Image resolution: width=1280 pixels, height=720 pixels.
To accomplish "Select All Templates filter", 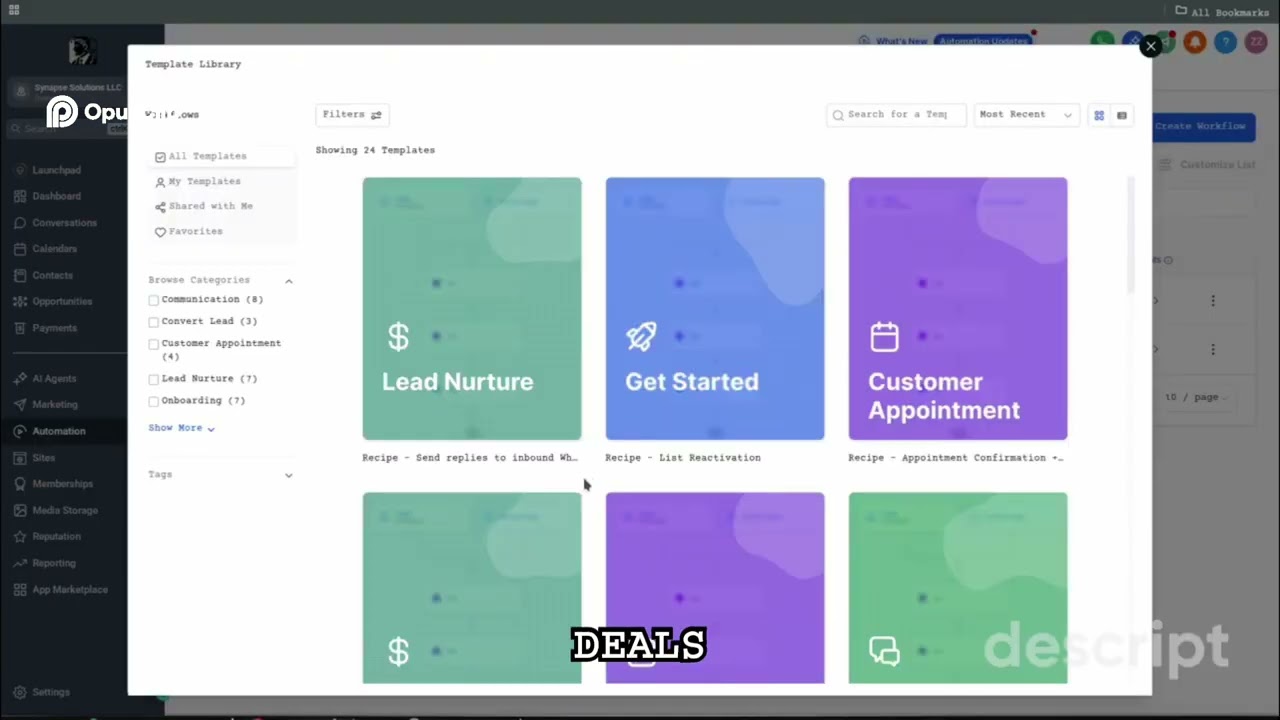I will pyautogui.click(x=224, y=156).
